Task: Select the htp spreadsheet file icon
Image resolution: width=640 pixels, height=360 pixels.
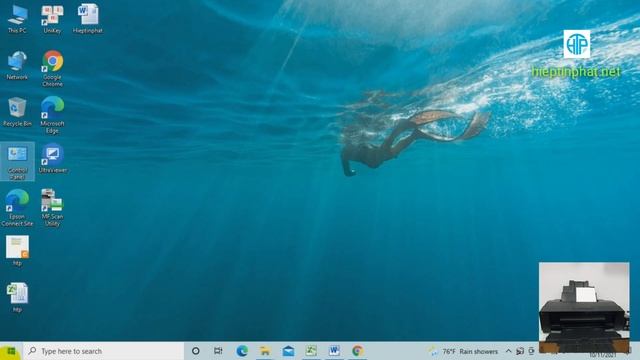Action: click(x=17, y=297)
